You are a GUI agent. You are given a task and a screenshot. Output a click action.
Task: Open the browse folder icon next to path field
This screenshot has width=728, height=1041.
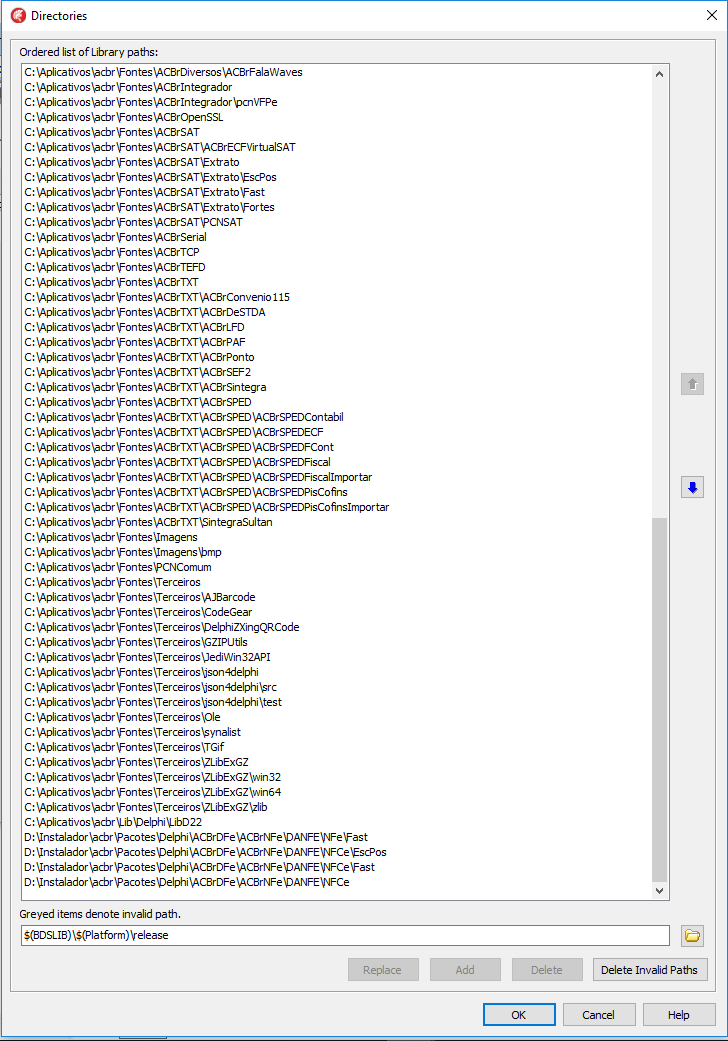(x=692, y=935)
